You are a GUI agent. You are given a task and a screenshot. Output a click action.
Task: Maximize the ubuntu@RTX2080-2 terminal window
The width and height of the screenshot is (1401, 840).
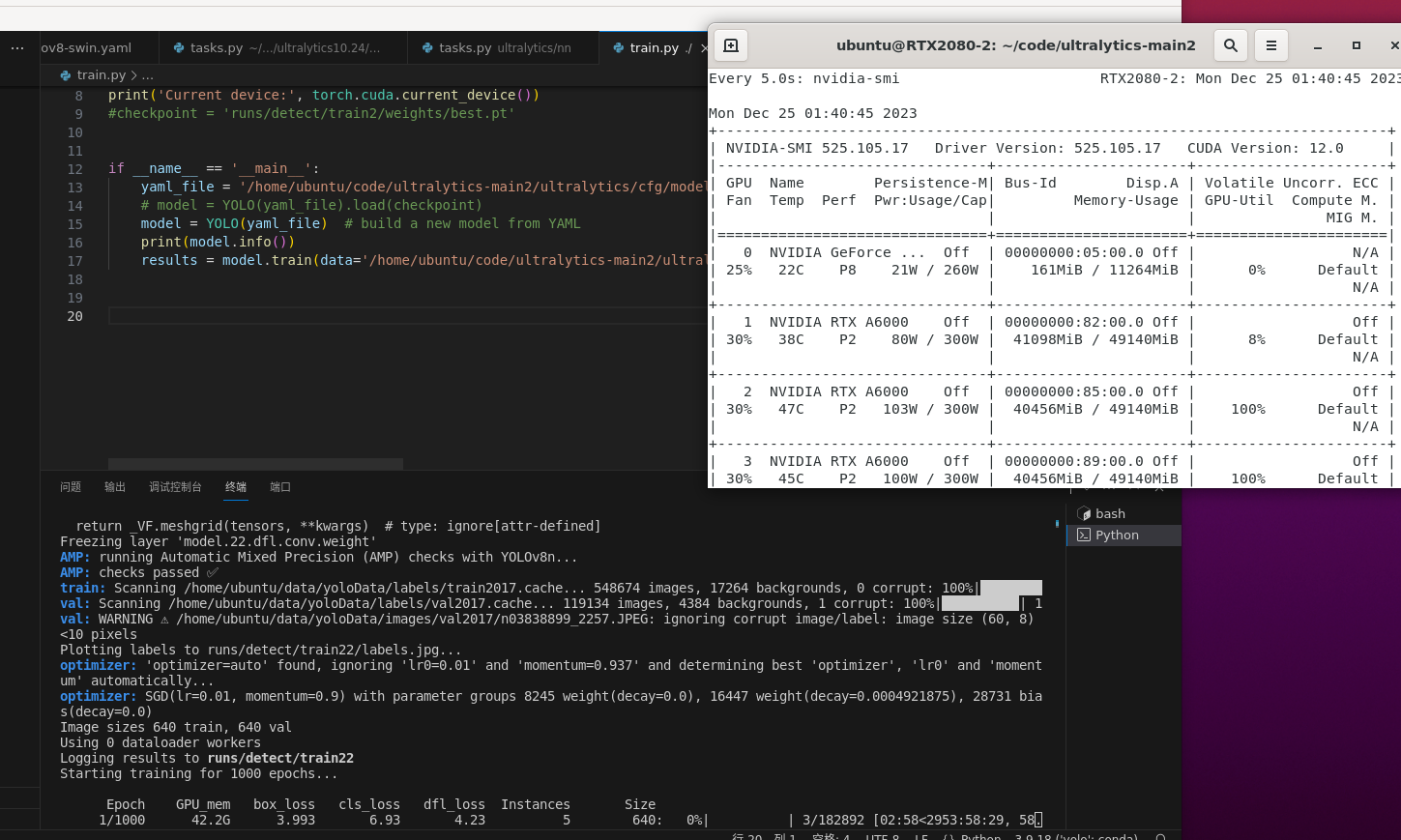(x=1356, y=45)
